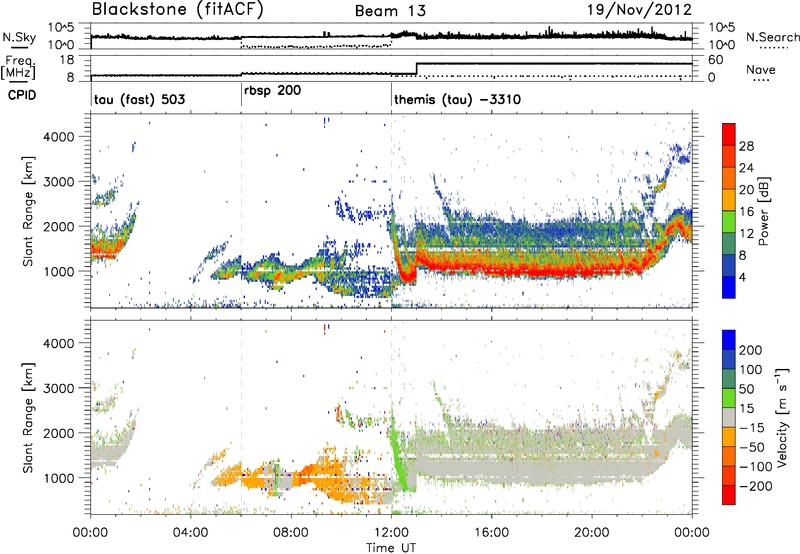Click the '08:00' time axis tick label
The width and height of the screenshot is (800, 554).
click(291, 533)
